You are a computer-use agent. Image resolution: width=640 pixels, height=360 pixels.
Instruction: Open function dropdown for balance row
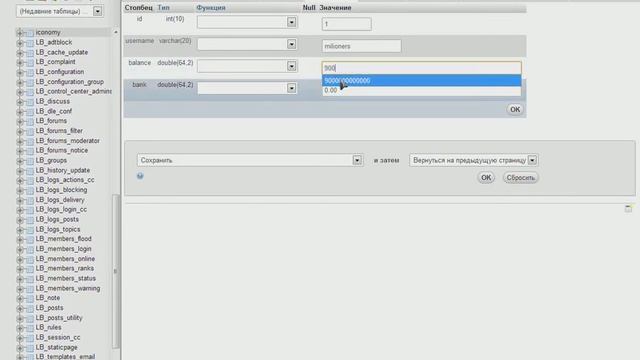247,66
